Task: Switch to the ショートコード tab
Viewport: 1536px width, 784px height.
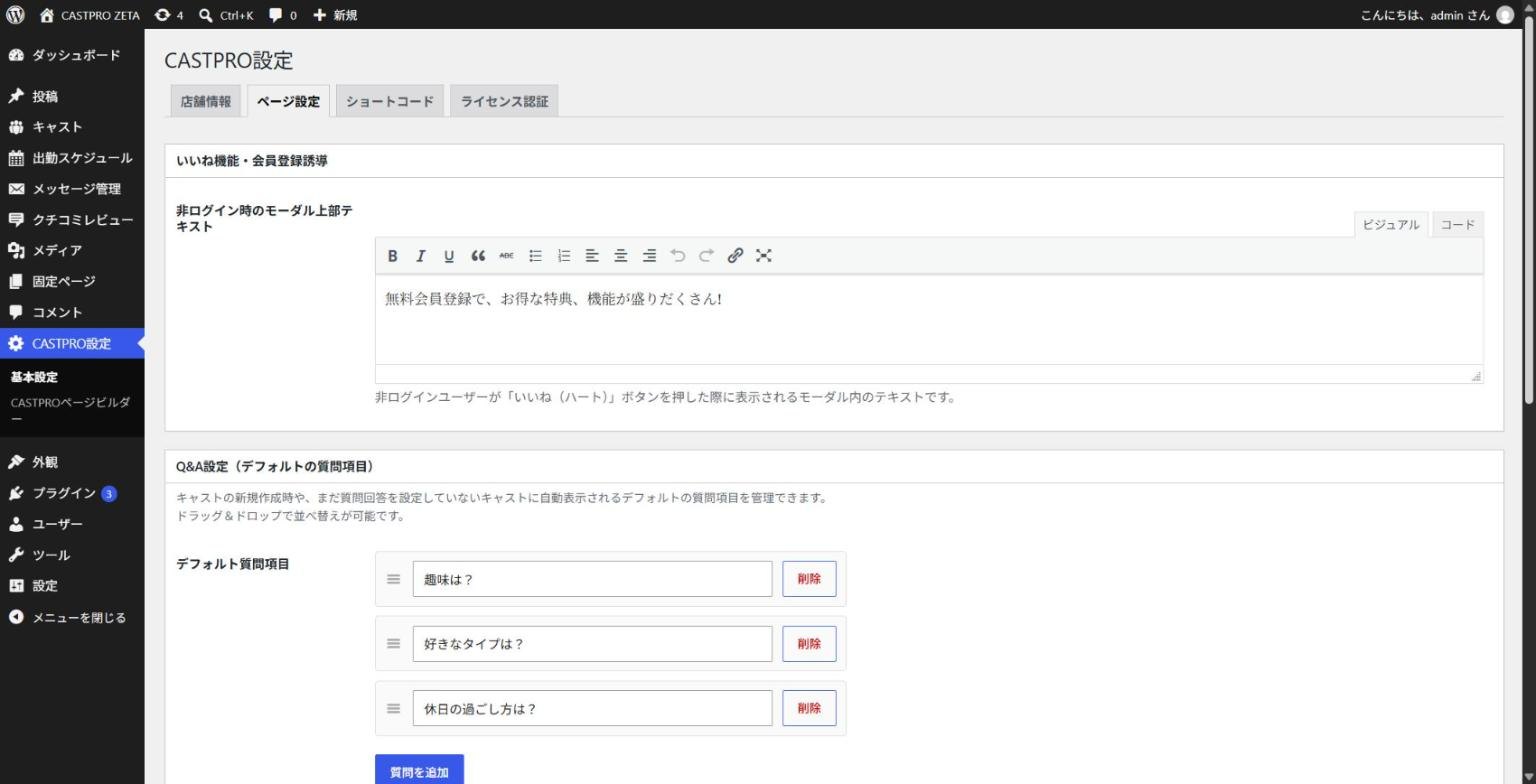Action: coord(390,101)
